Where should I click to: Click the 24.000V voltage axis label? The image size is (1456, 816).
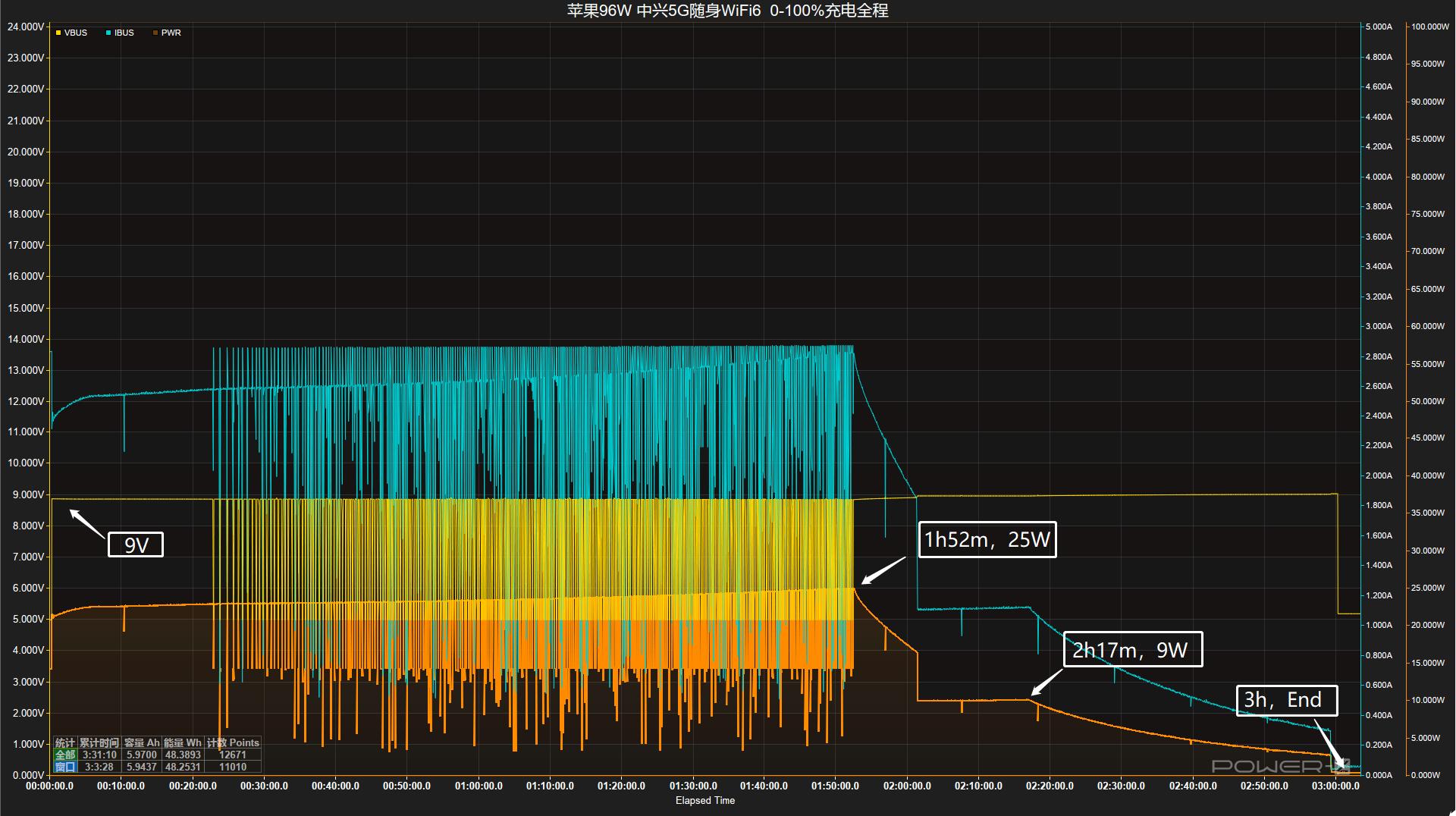pos(25,26)
